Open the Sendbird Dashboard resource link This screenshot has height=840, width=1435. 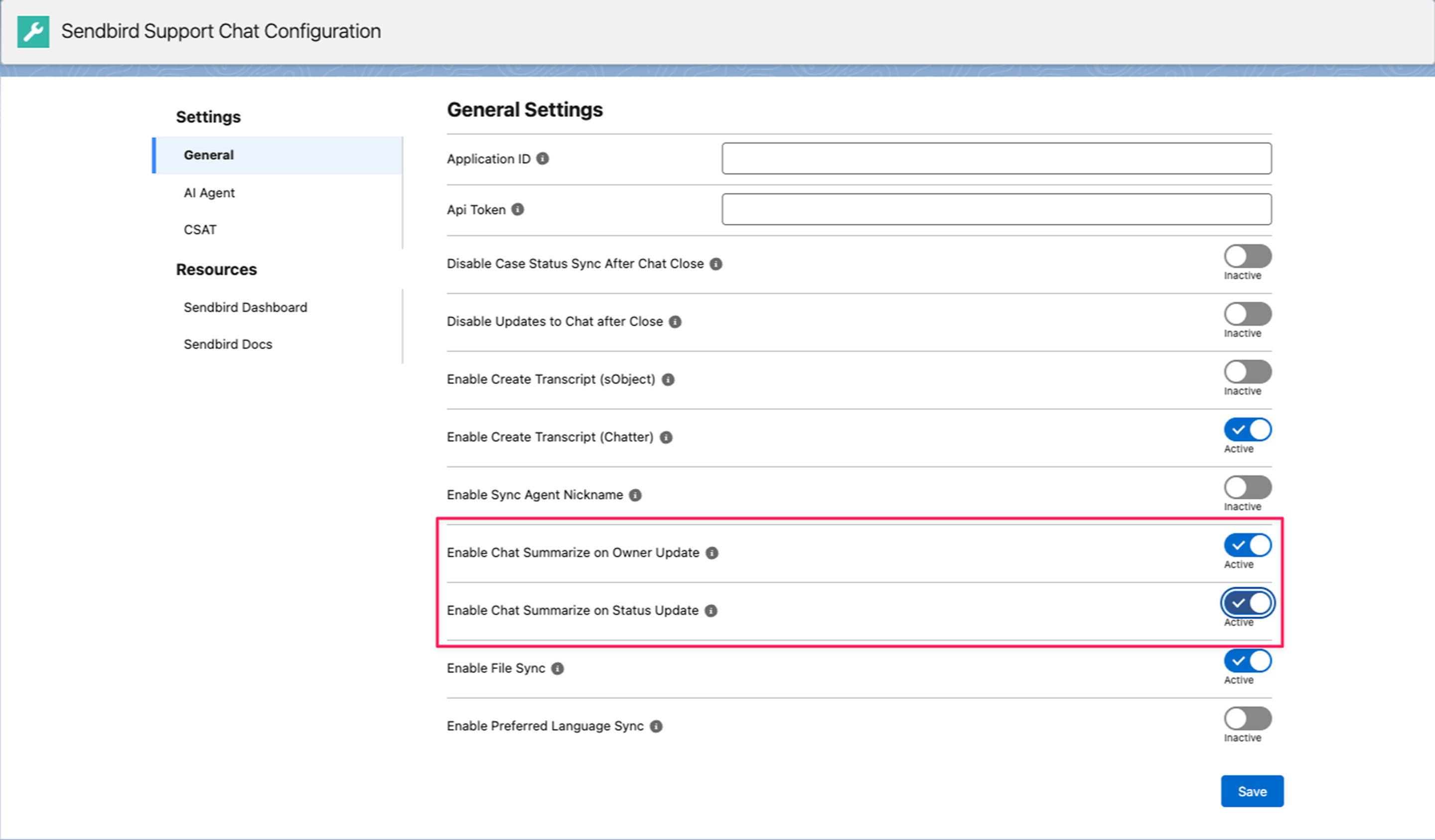[x=246, y=307]
